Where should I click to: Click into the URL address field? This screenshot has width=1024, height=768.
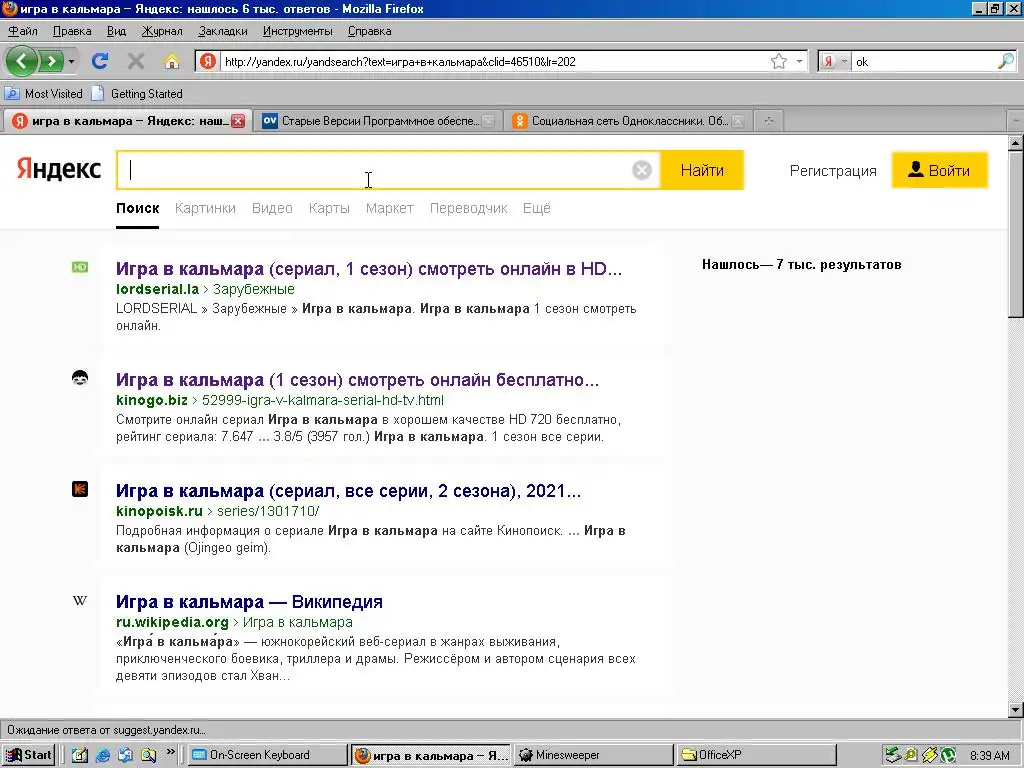[493, 61]
